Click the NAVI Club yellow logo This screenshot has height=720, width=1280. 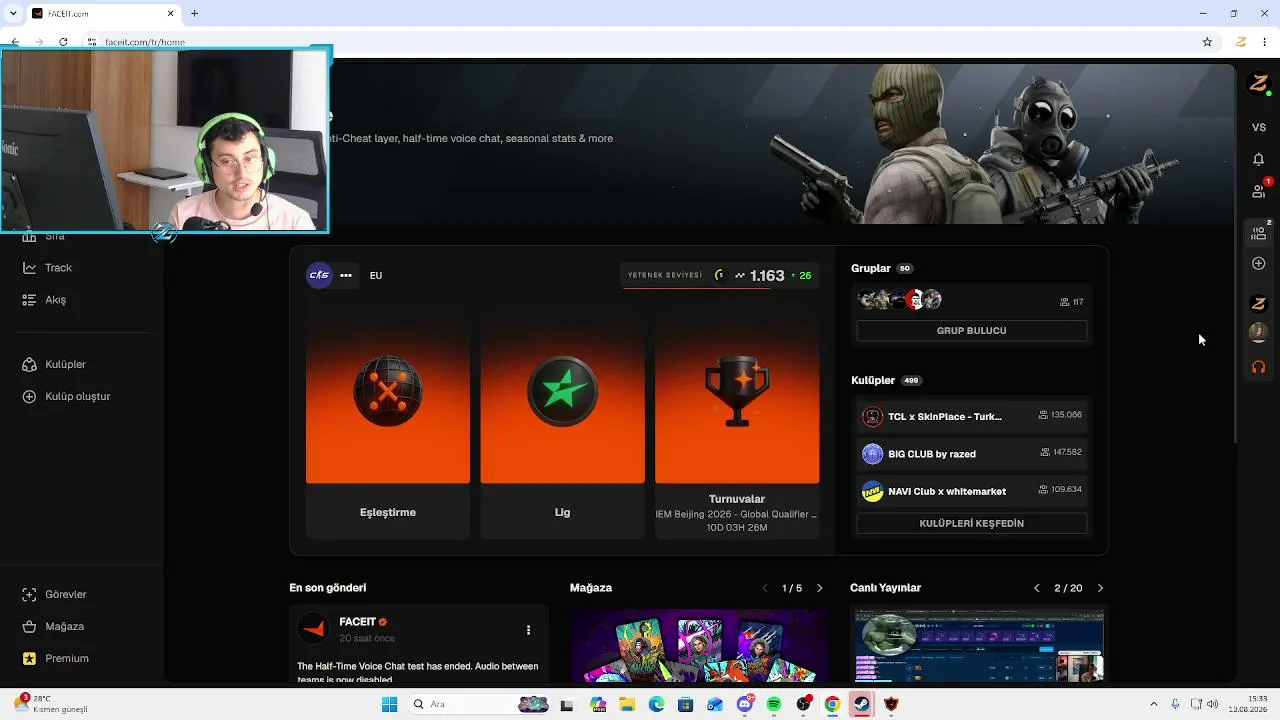872,492
